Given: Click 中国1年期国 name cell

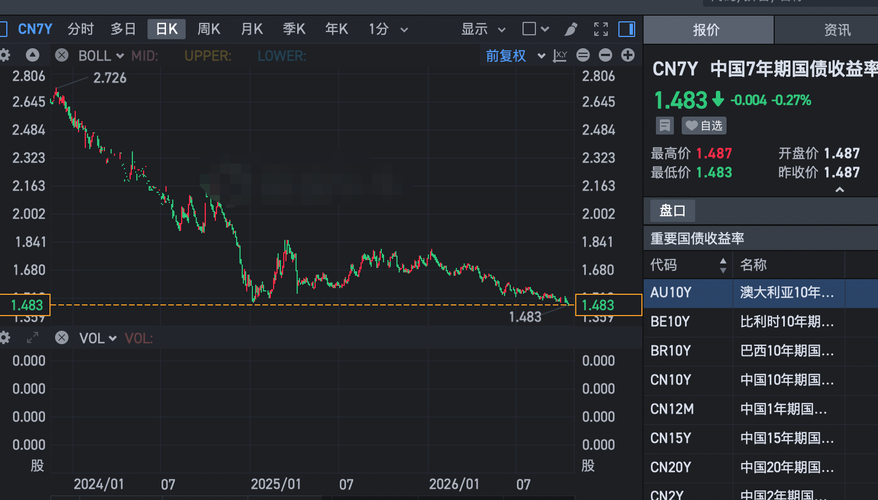Looking at the screenshot, I should point(783,409).
